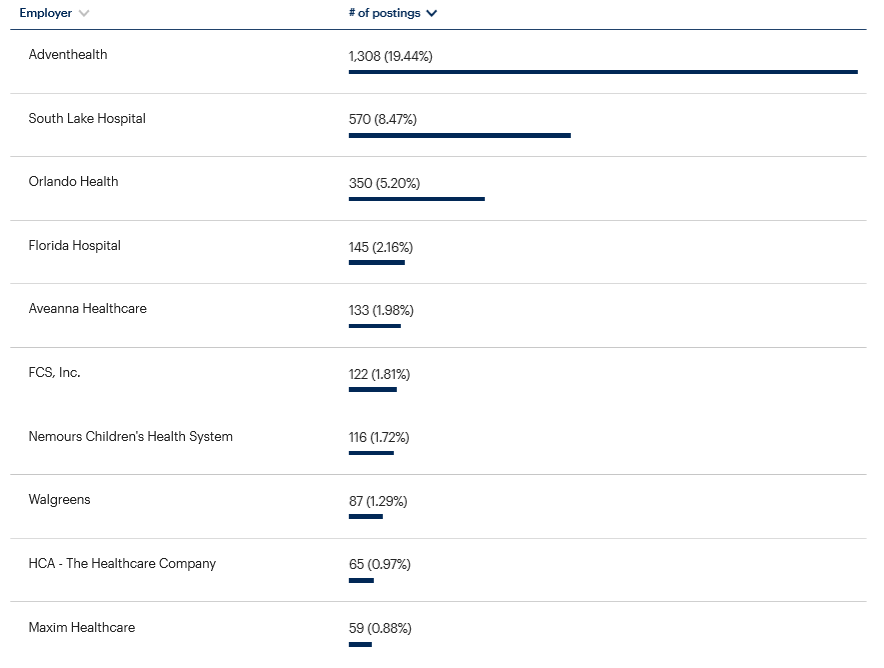Select the Adventhealth employer row
This screenshot has width=884, height=668.
(68, 55)
